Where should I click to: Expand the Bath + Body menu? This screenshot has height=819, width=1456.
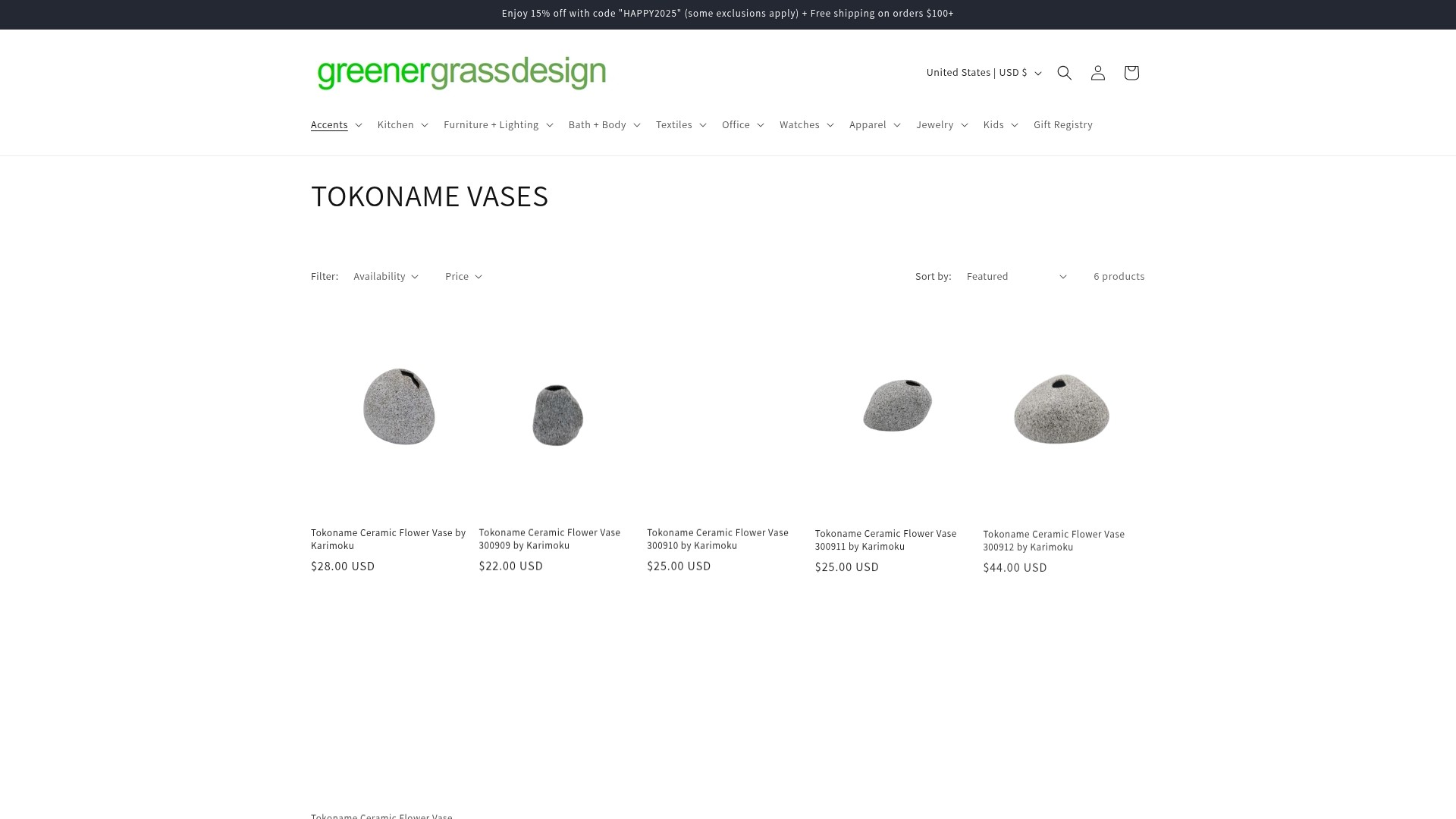604,124
